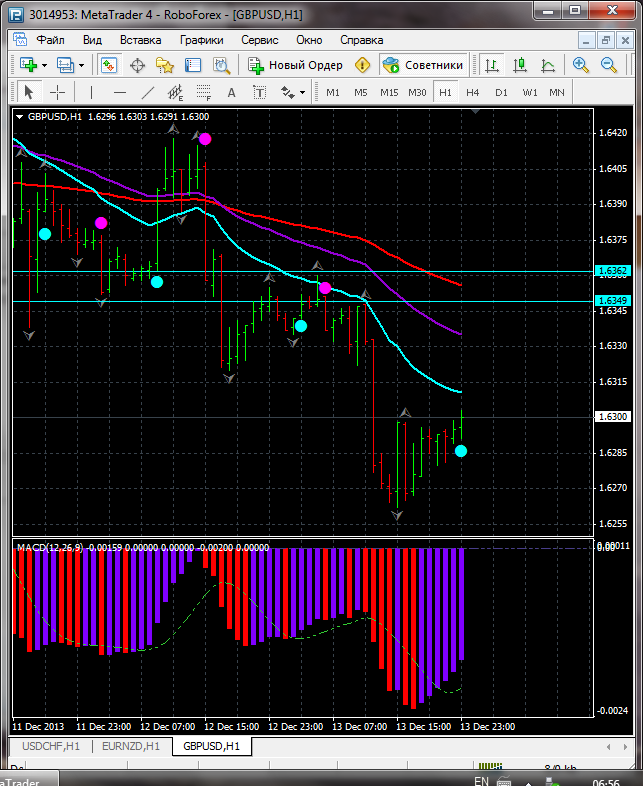Select the crosshair tool
The width and height of the screenshot is (643, 786).
[58, 92]
